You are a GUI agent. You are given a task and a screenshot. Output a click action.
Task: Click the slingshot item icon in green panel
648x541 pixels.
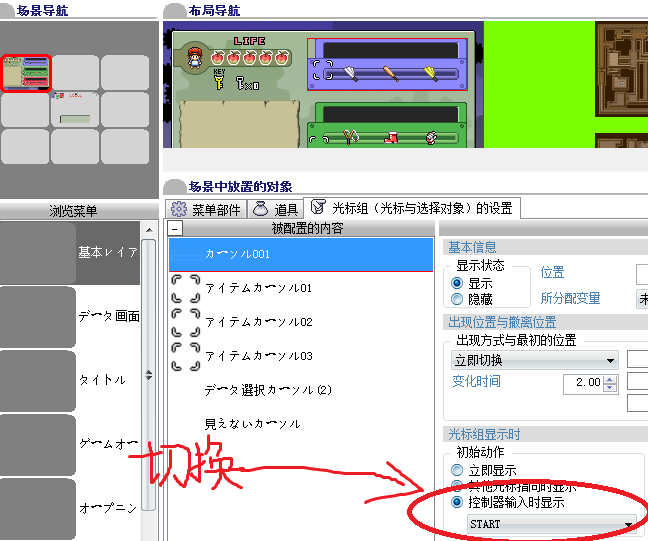(351, 137)
